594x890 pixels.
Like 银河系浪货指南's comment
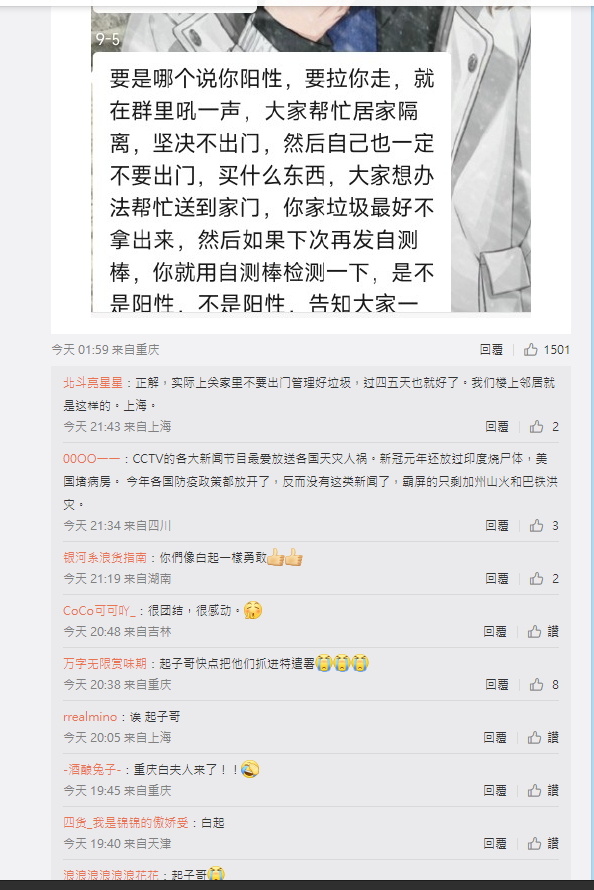(x=544, y=579)
